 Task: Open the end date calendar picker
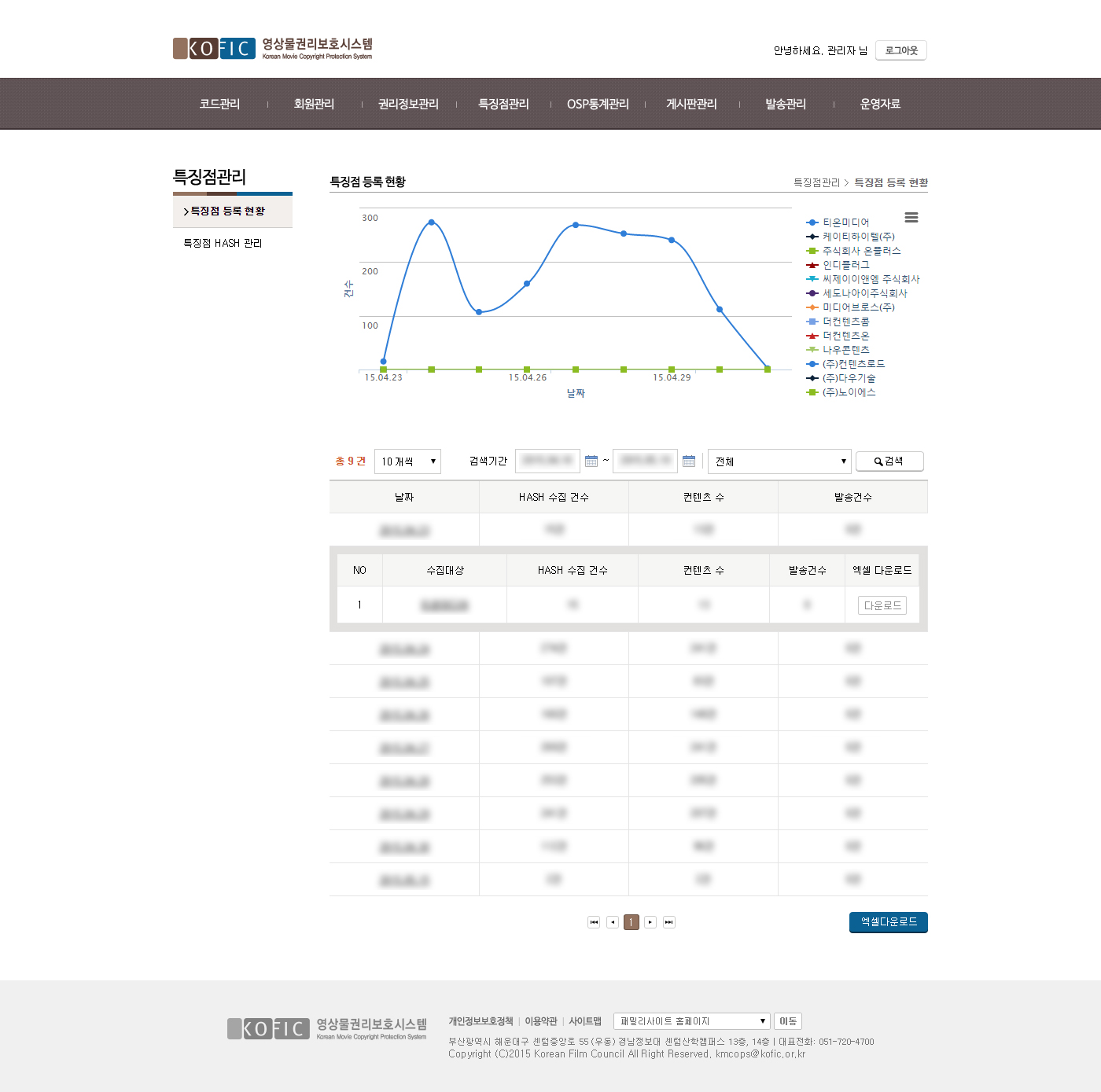click(689, 461)
